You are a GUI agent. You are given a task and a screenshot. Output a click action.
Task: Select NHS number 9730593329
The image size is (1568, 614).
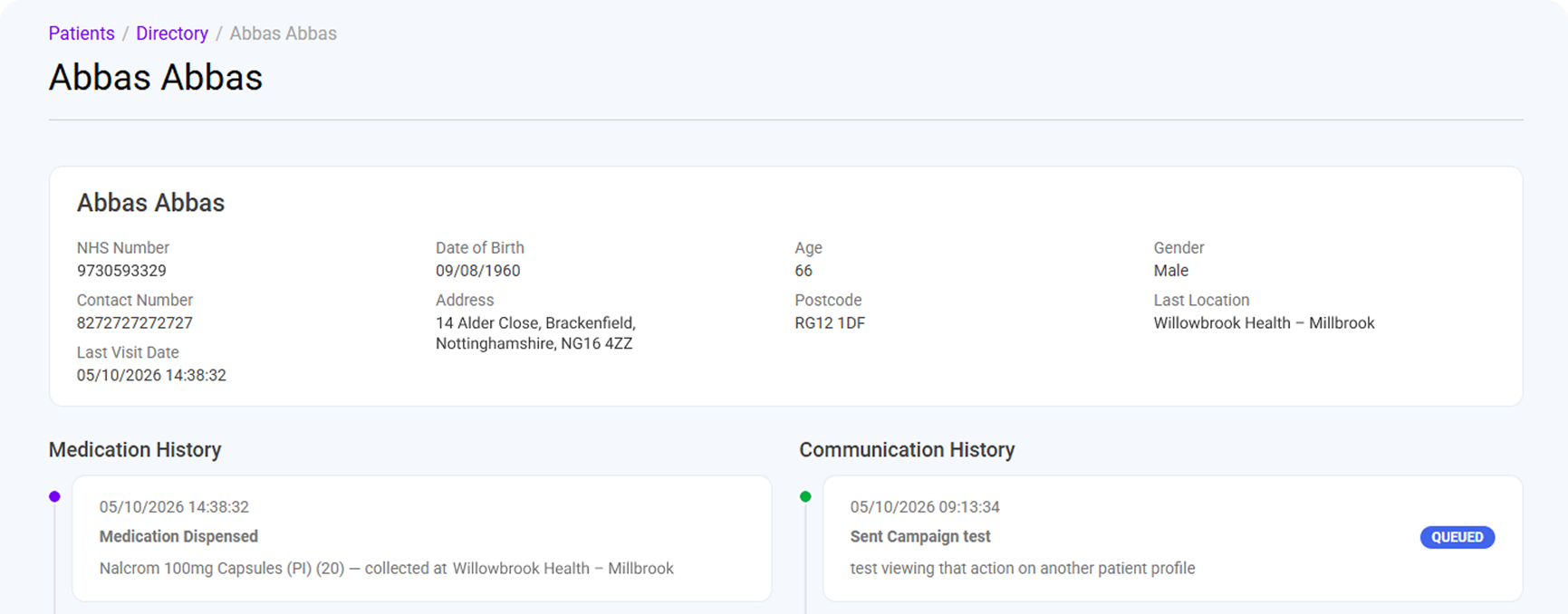coord(121,271)
